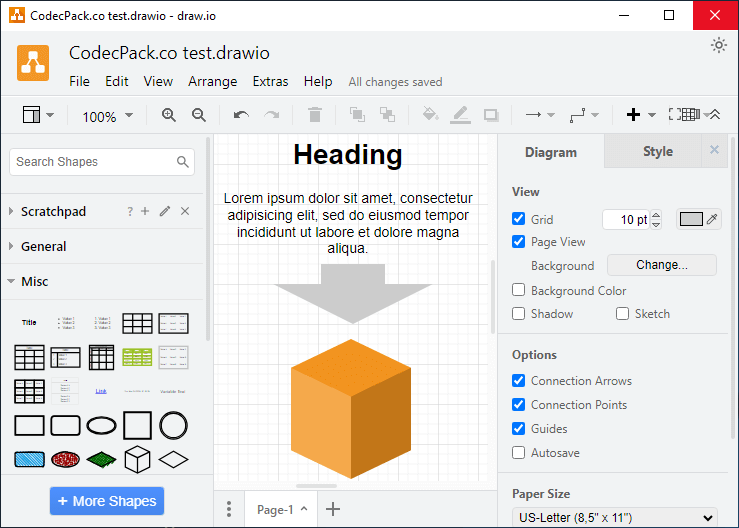Disable the Connection Arrows checkbox

(x=518, y=380)
